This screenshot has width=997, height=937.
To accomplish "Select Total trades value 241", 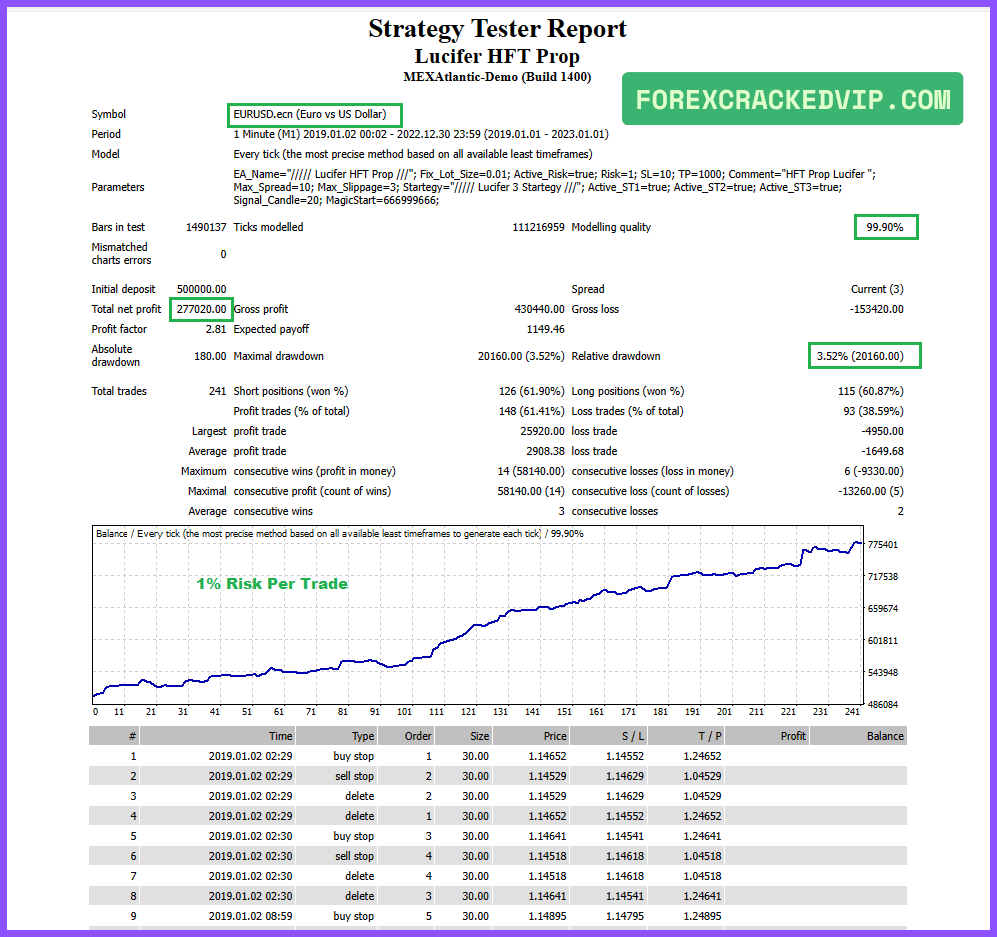I will click(217, 391).
